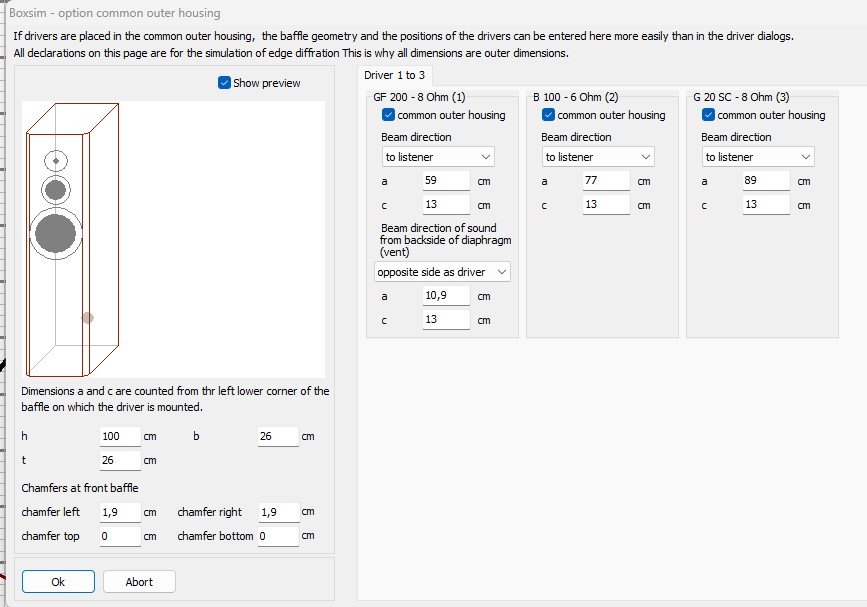Expand the vent direction 'opposite side as driver' dropdown

[442, 272]
